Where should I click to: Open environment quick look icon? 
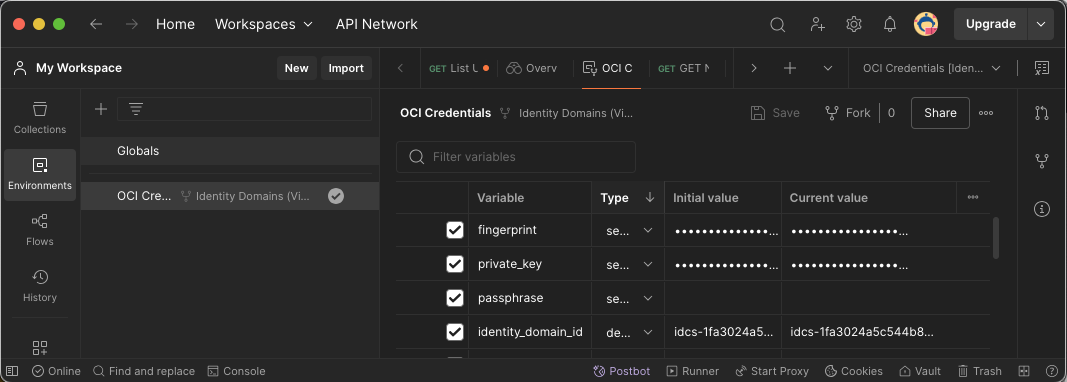tap(1041, 67)
